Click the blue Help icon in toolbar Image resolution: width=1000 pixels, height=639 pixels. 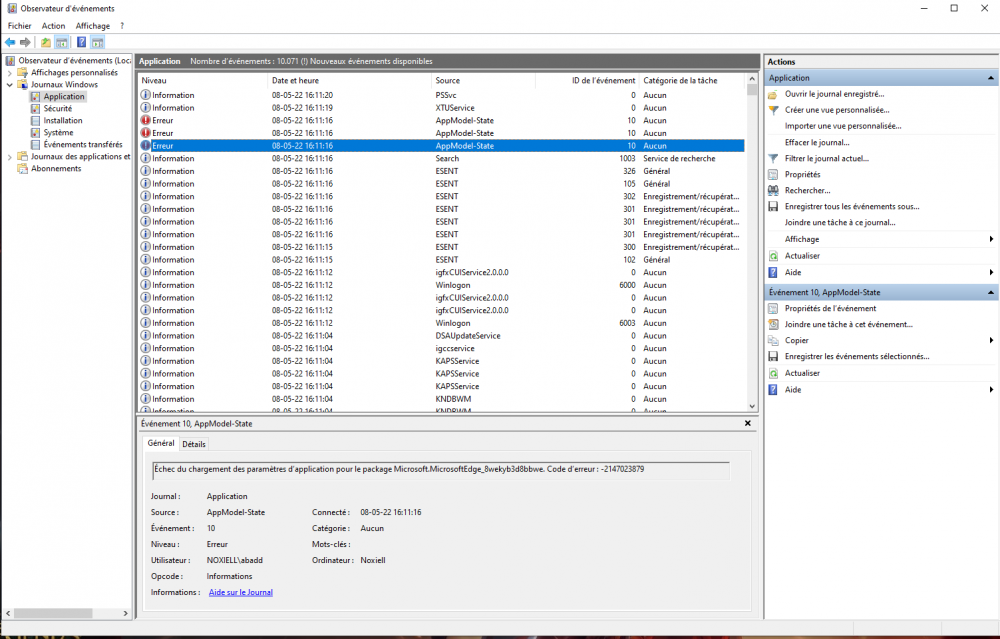coord(80,42)
